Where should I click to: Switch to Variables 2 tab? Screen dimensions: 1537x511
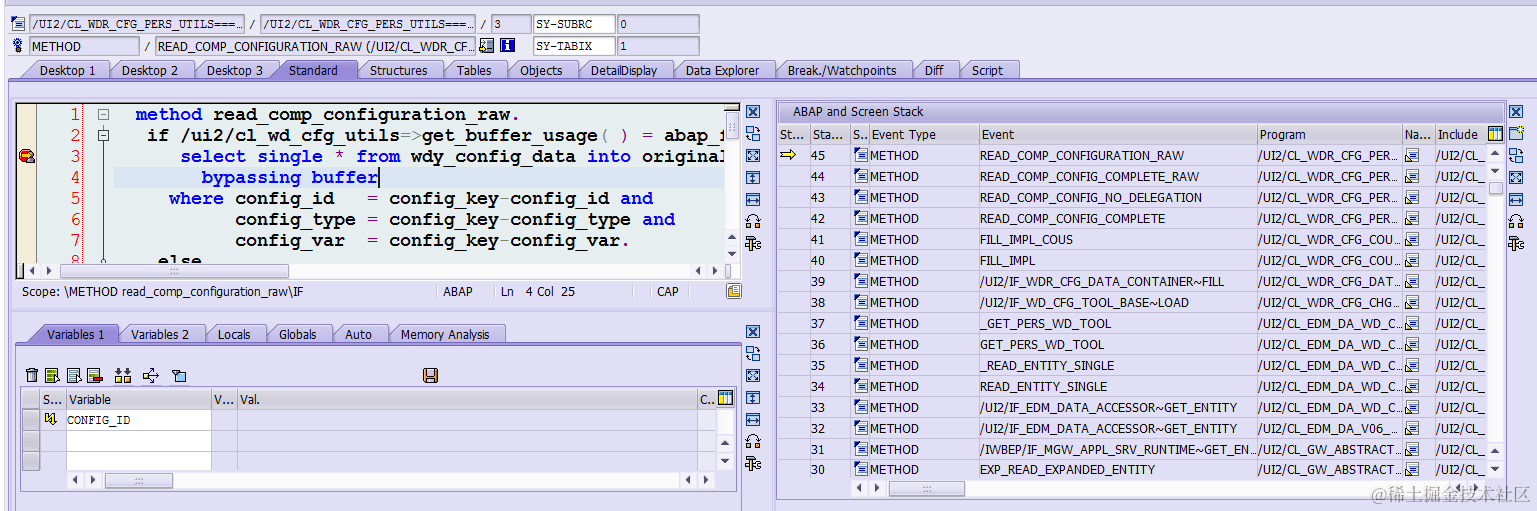[x=160, y=334]
